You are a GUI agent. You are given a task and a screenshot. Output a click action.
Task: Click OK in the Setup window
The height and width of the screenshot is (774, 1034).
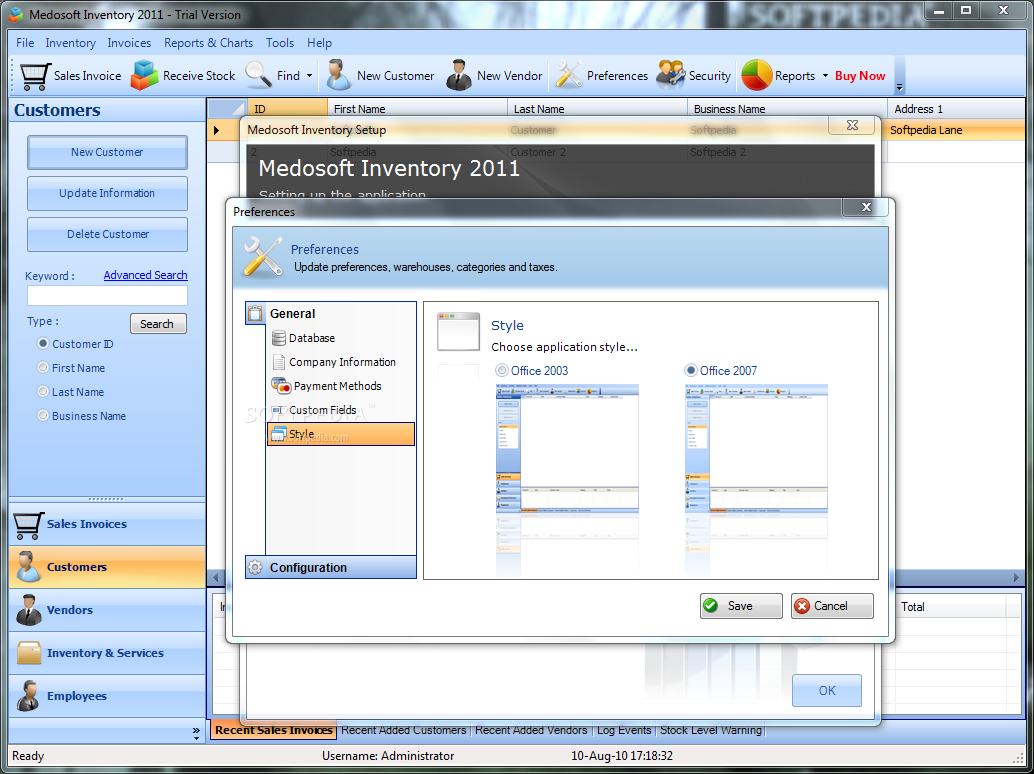tap(827, 690)
